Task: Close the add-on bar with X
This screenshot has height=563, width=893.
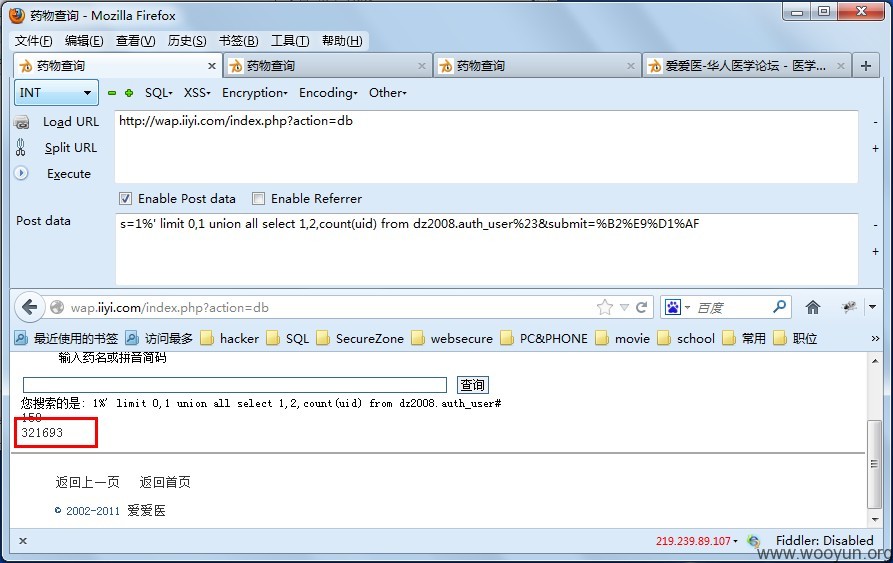Action: [23, 541]
